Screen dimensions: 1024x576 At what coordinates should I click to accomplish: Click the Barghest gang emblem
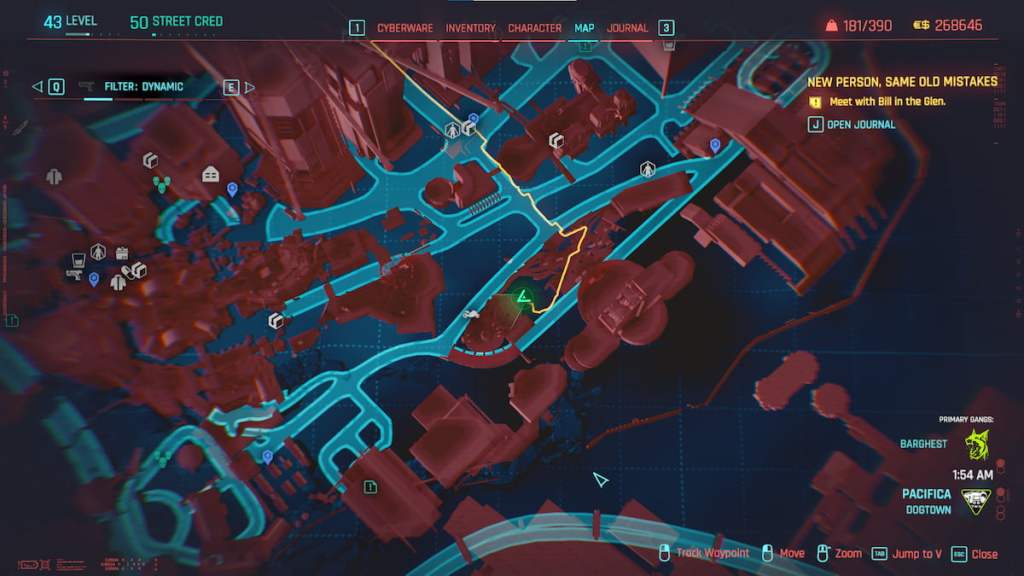[x=976, y=444]
